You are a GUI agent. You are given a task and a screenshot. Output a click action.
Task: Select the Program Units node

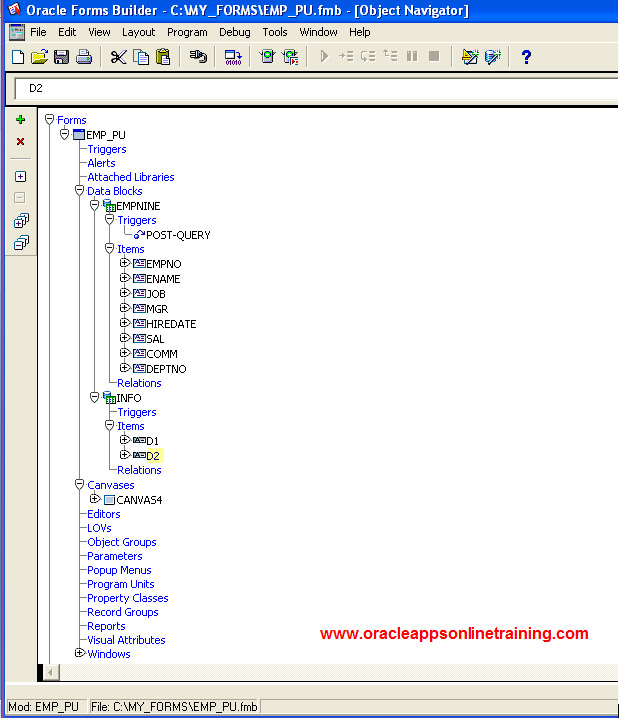click(x=120, y=584)
